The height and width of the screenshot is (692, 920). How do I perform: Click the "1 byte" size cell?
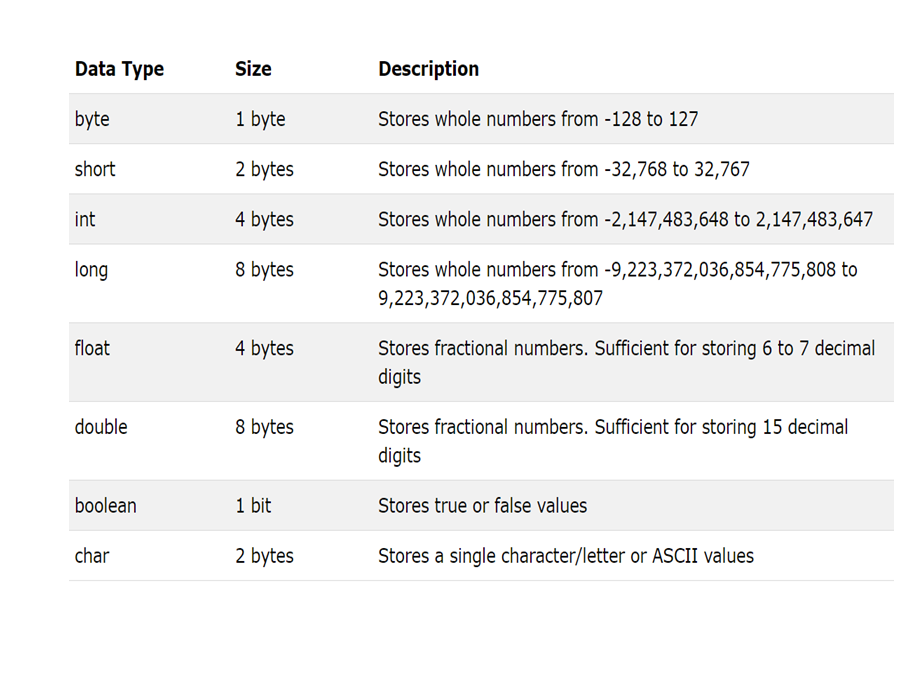(x=260, y=119)
